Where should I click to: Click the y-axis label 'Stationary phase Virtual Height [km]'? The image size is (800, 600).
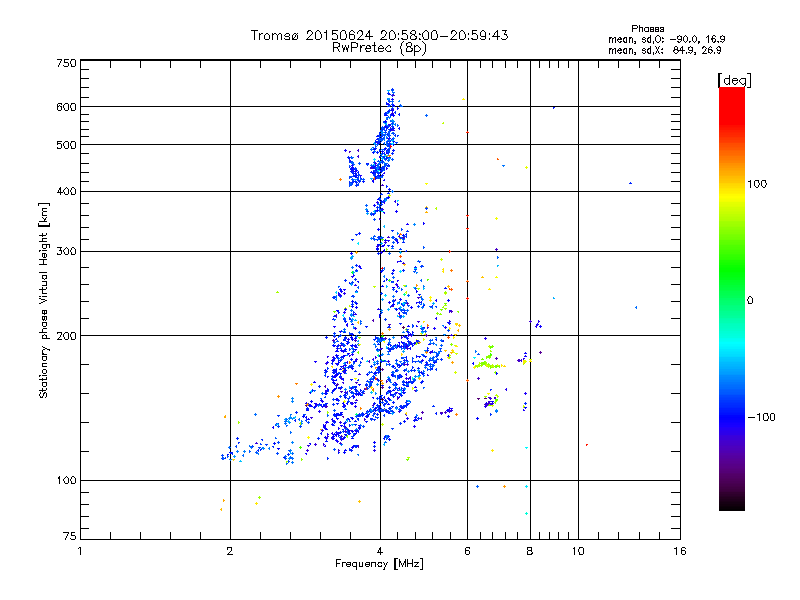[43, 301]
